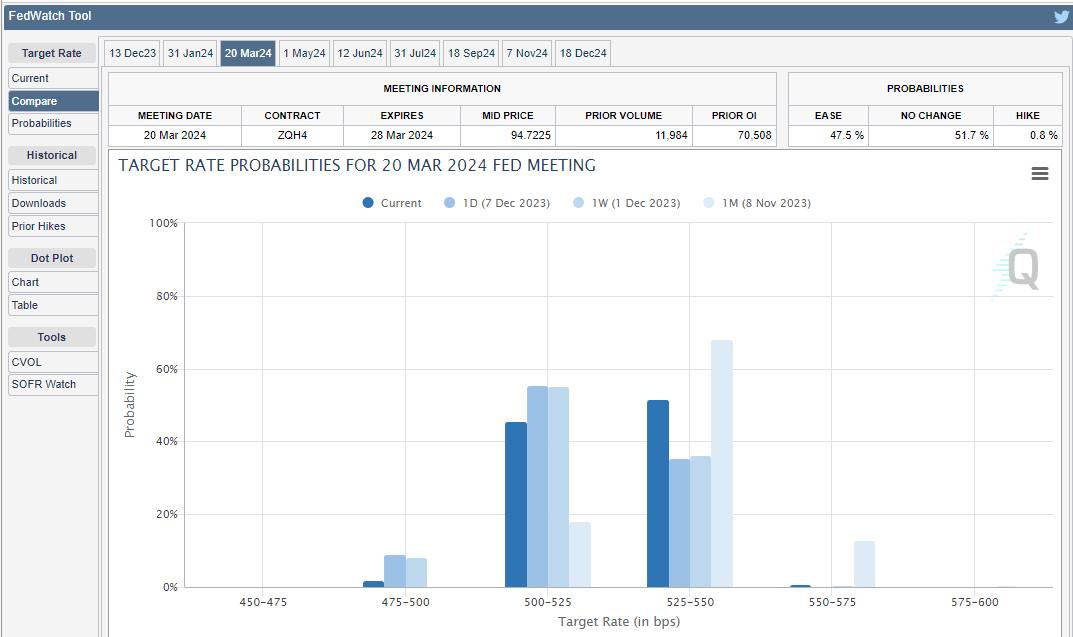Click the Current bar at 475-500
1073x637 pixels.
[374, 584]
